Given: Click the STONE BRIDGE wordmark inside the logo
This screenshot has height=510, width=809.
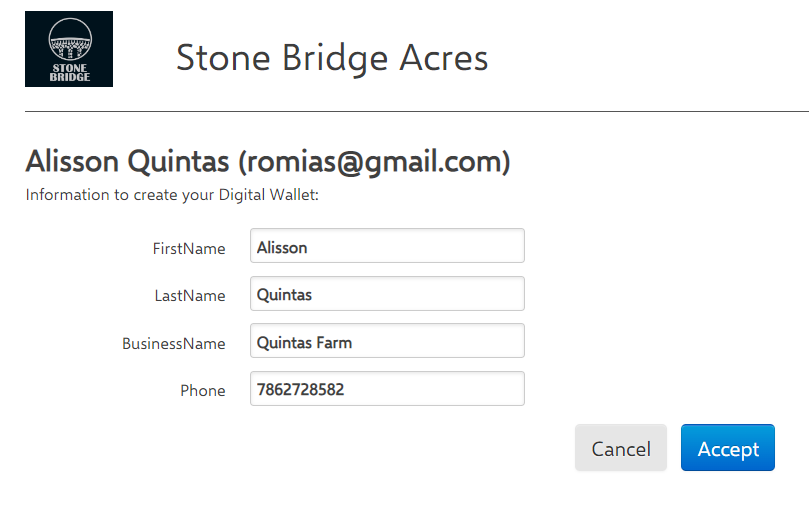Looking at the screenshot, I should tap(70, 72).
